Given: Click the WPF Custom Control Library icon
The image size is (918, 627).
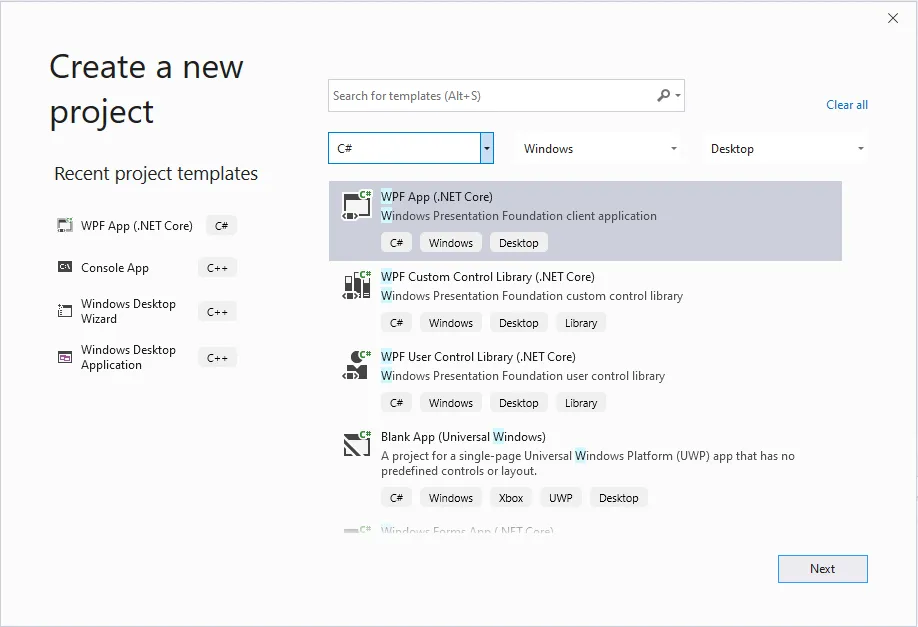Looking at the screenshot, I should coord(357,285).
